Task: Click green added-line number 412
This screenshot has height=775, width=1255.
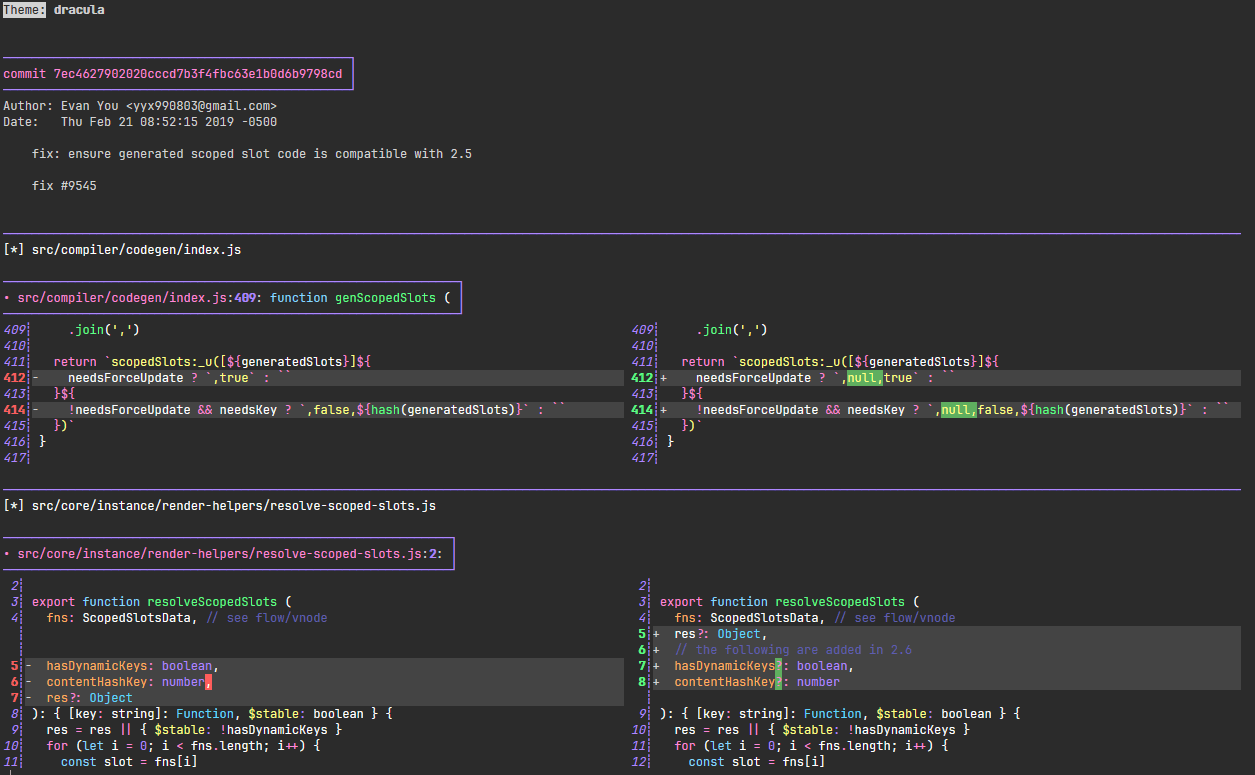Action: coord(642,378)
